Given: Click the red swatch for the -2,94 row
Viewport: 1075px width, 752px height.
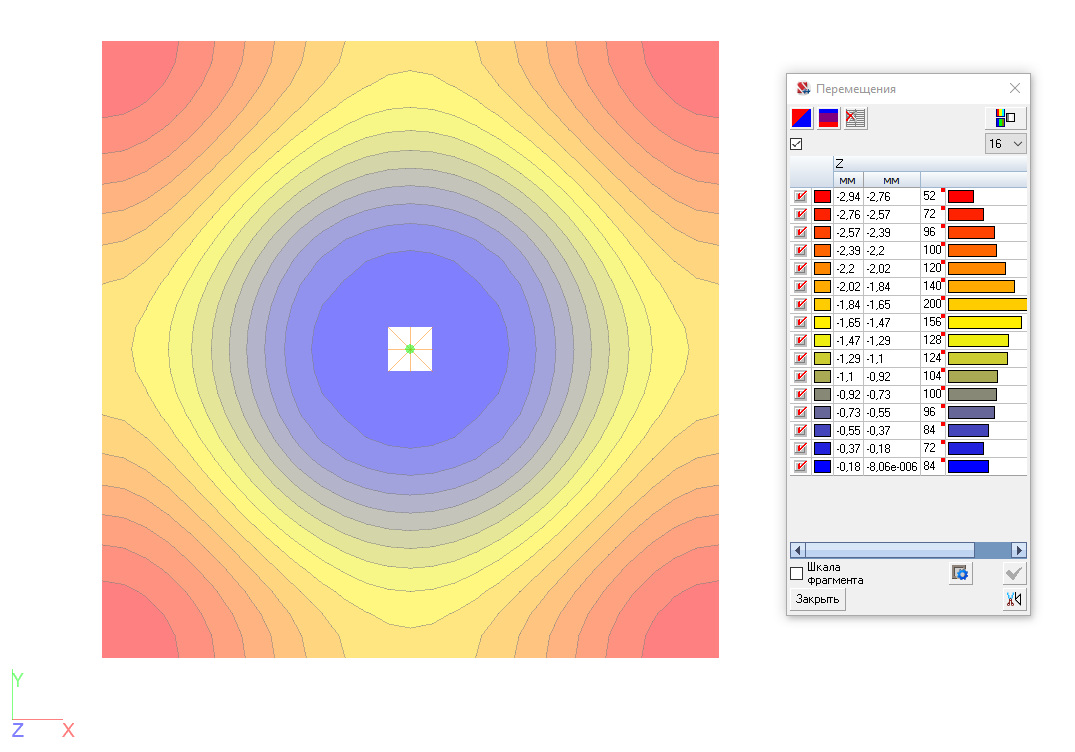Looking at the screenshot, I should pos(822,197).
